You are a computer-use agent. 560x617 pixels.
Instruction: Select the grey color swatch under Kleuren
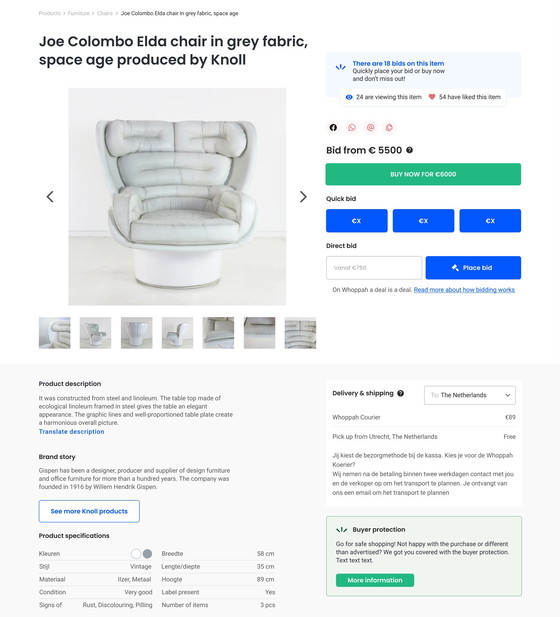[x=147, y=554]
